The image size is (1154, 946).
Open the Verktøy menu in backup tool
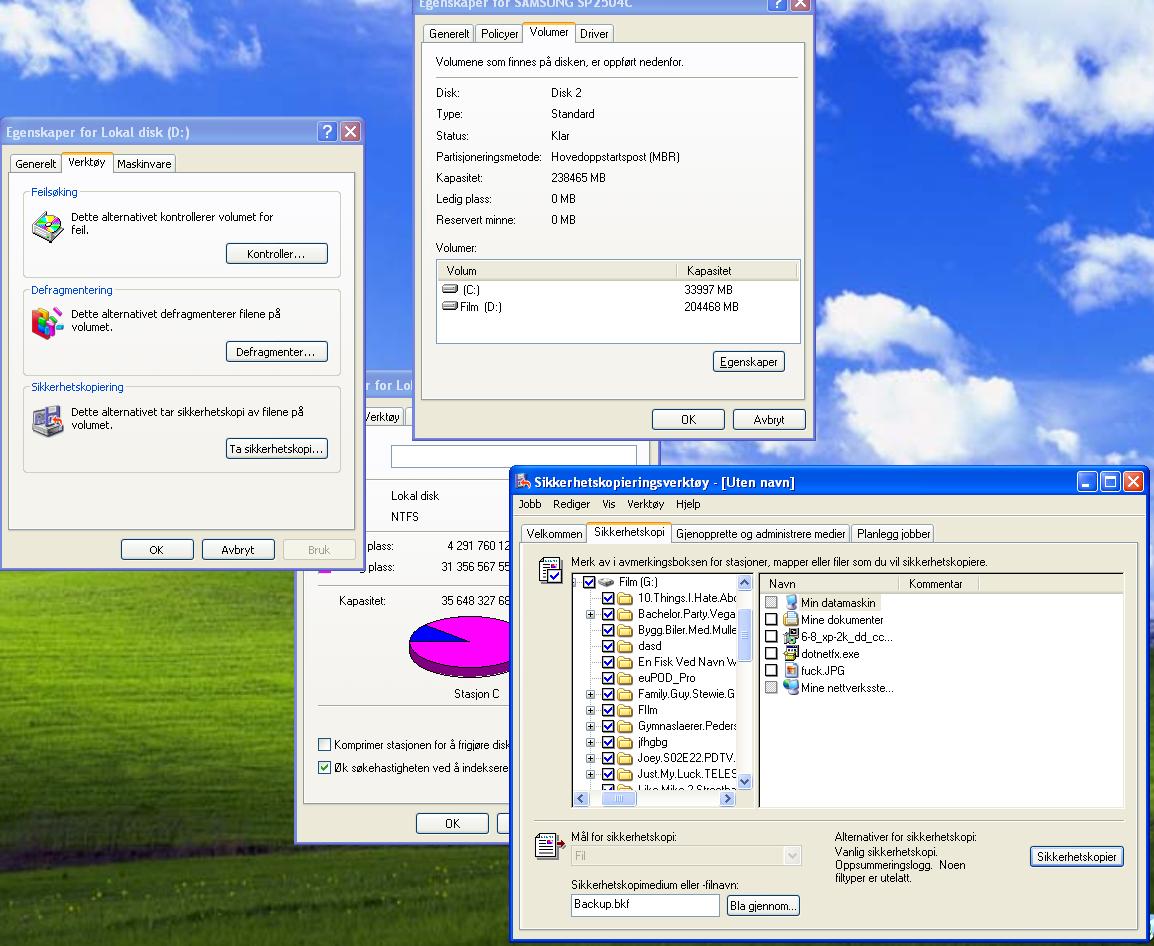645,504
